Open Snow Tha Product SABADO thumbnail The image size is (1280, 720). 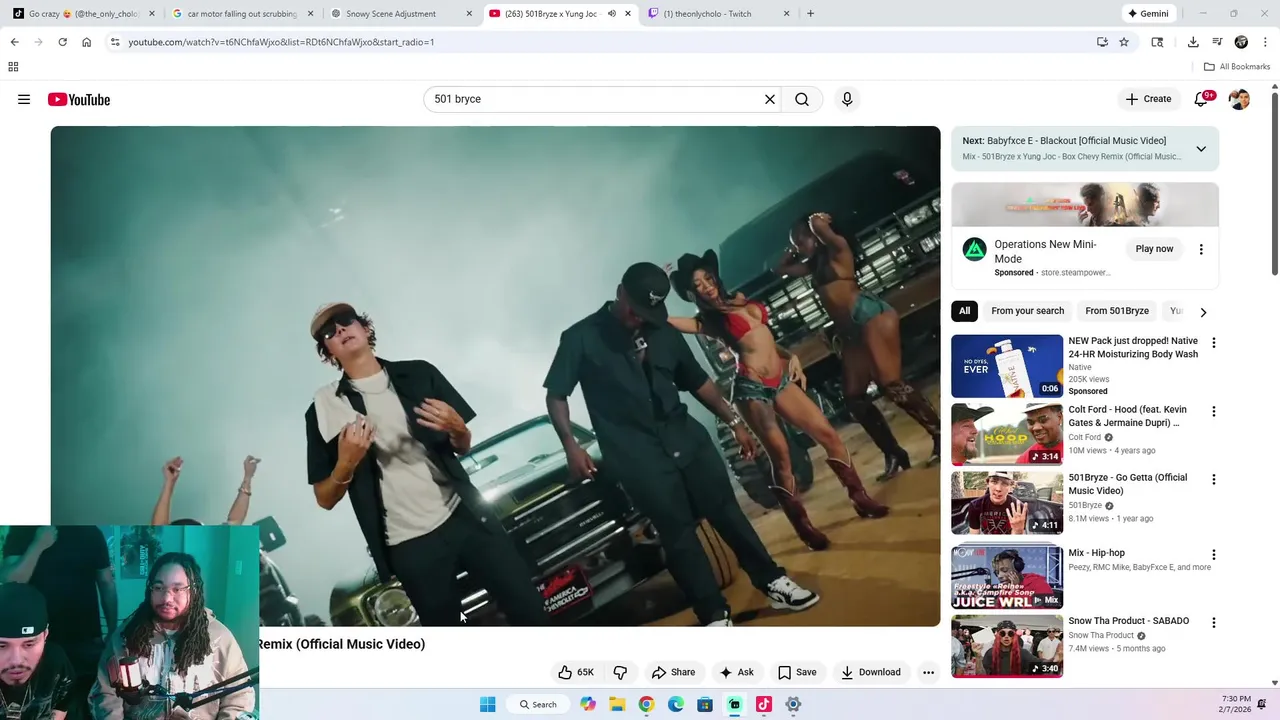[x=1007, y=646]
